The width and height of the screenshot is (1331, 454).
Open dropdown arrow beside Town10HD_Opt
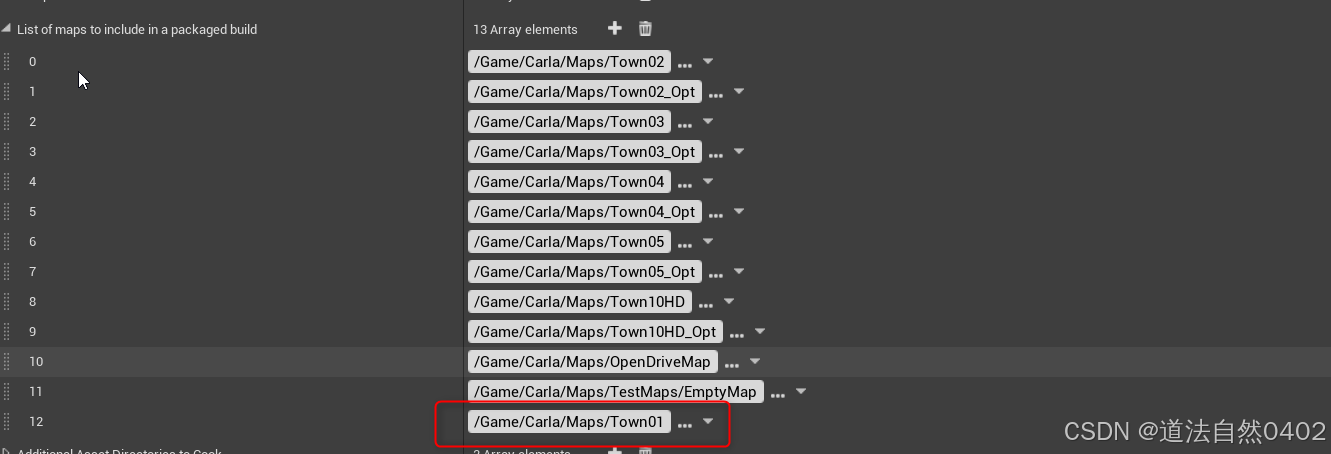(760, 332)
